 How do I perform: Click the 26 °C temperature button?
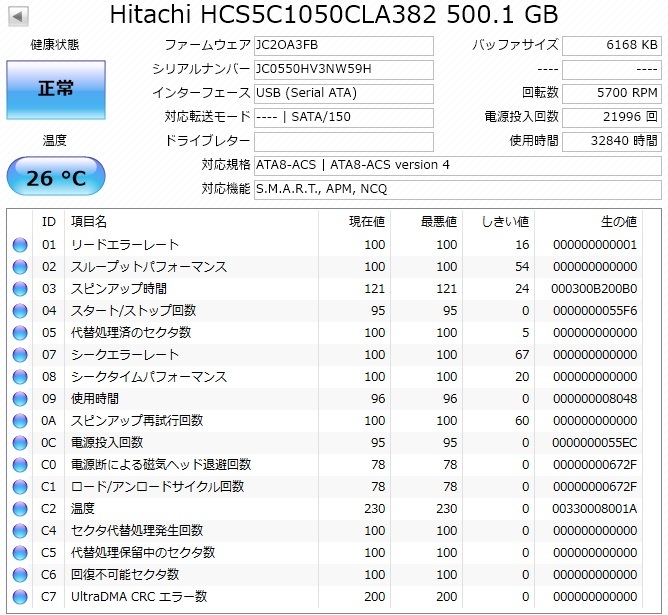[56, 176]
